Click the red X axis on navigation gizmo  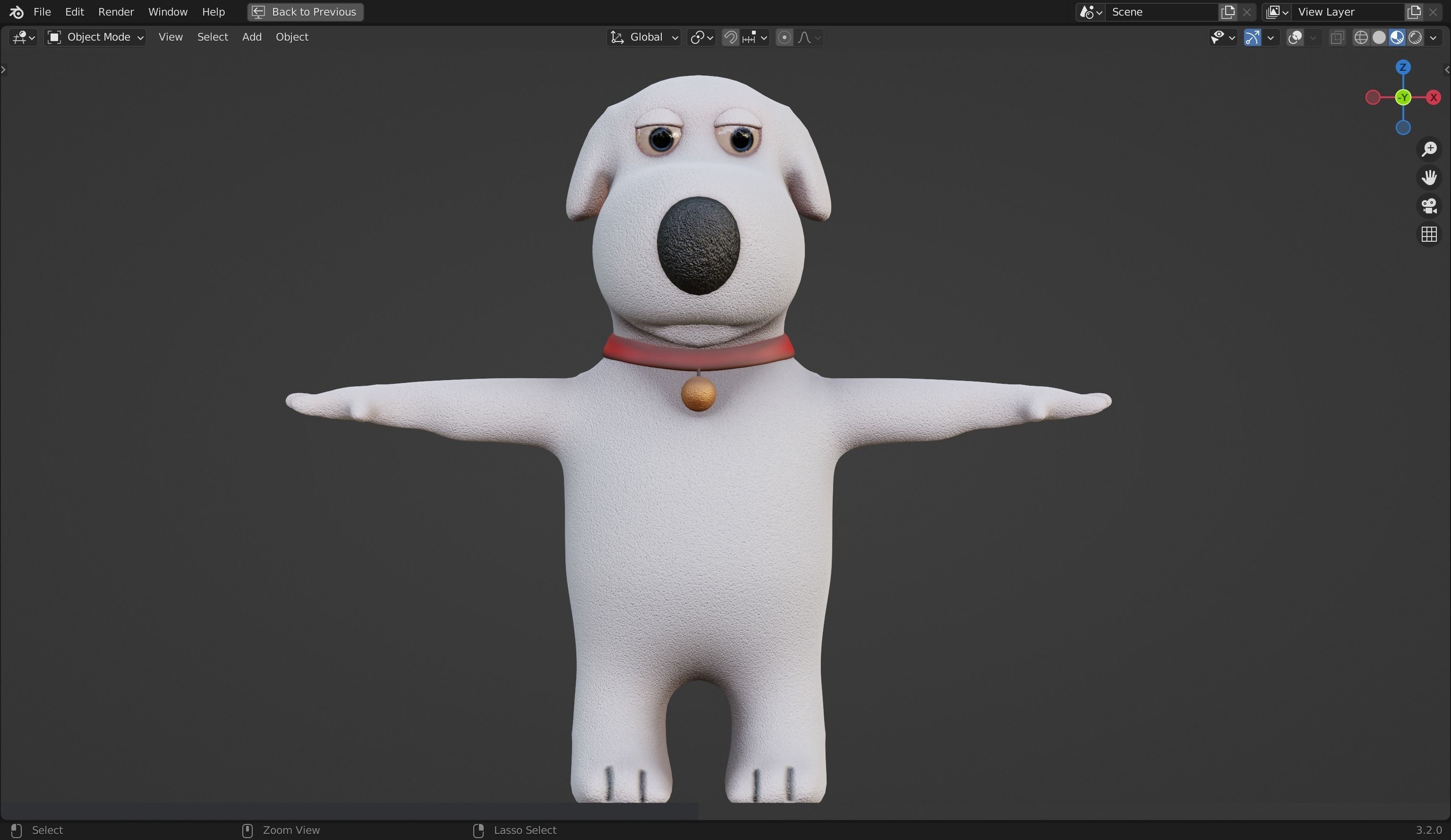click(1433, 97)
